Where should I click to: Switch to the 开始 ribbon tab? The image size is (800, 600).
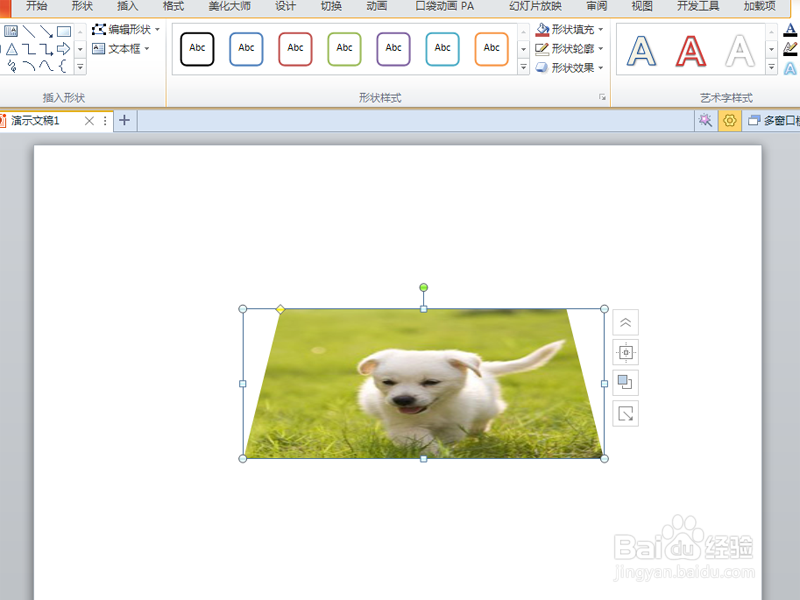click(x=36, y=6)
